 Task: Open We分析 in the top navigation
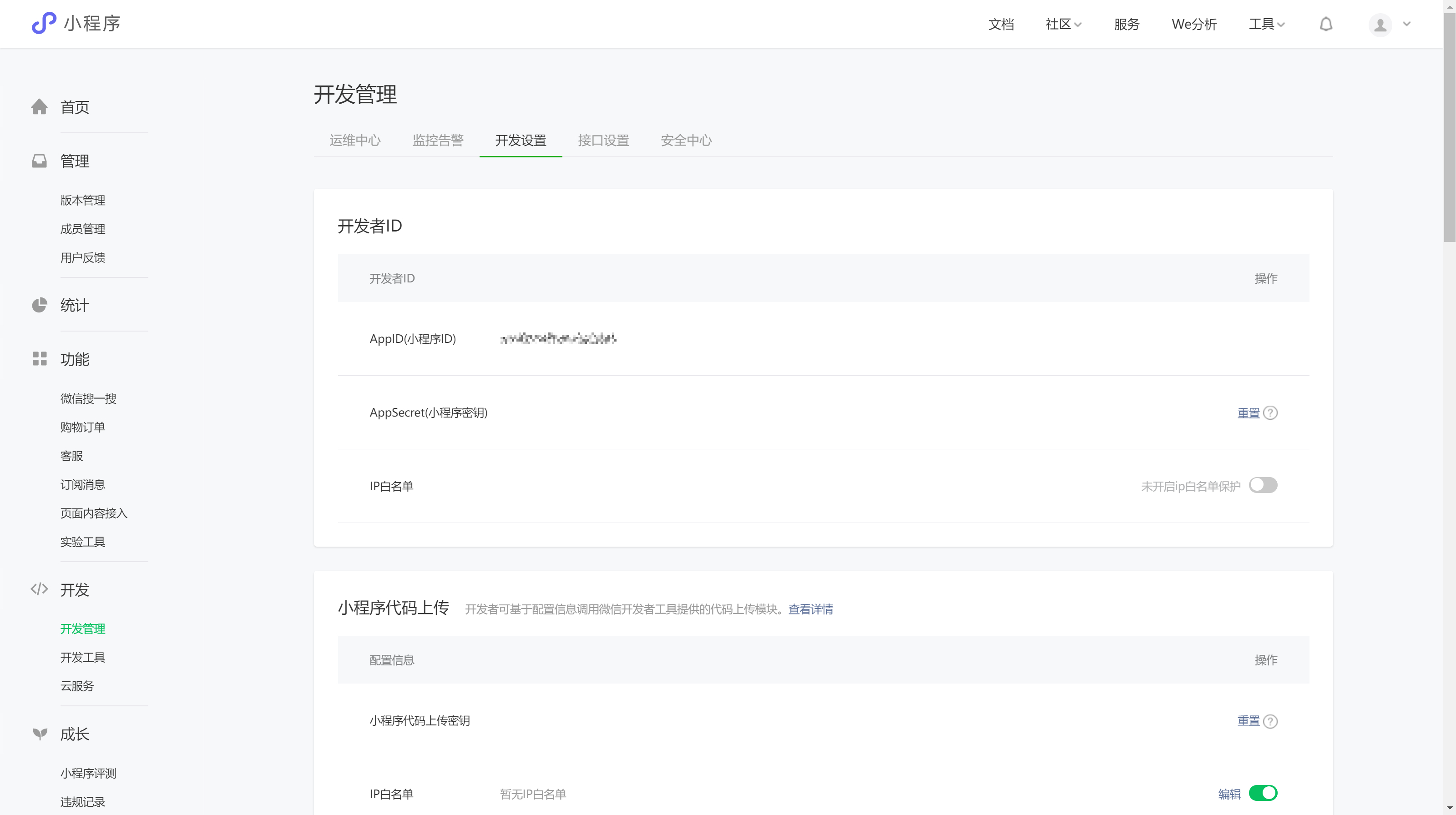(x=1194, y=24)
